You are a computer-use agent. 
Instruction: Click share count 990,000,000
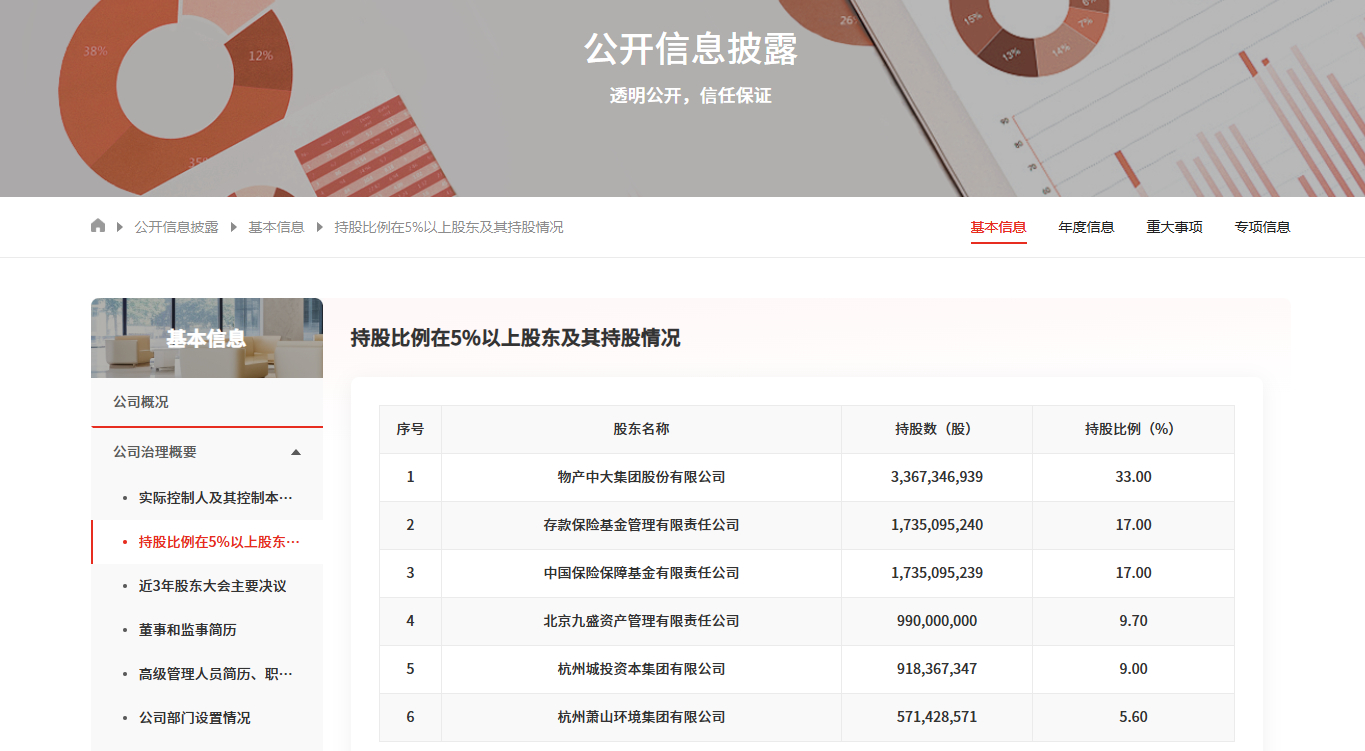coord(937,621)
